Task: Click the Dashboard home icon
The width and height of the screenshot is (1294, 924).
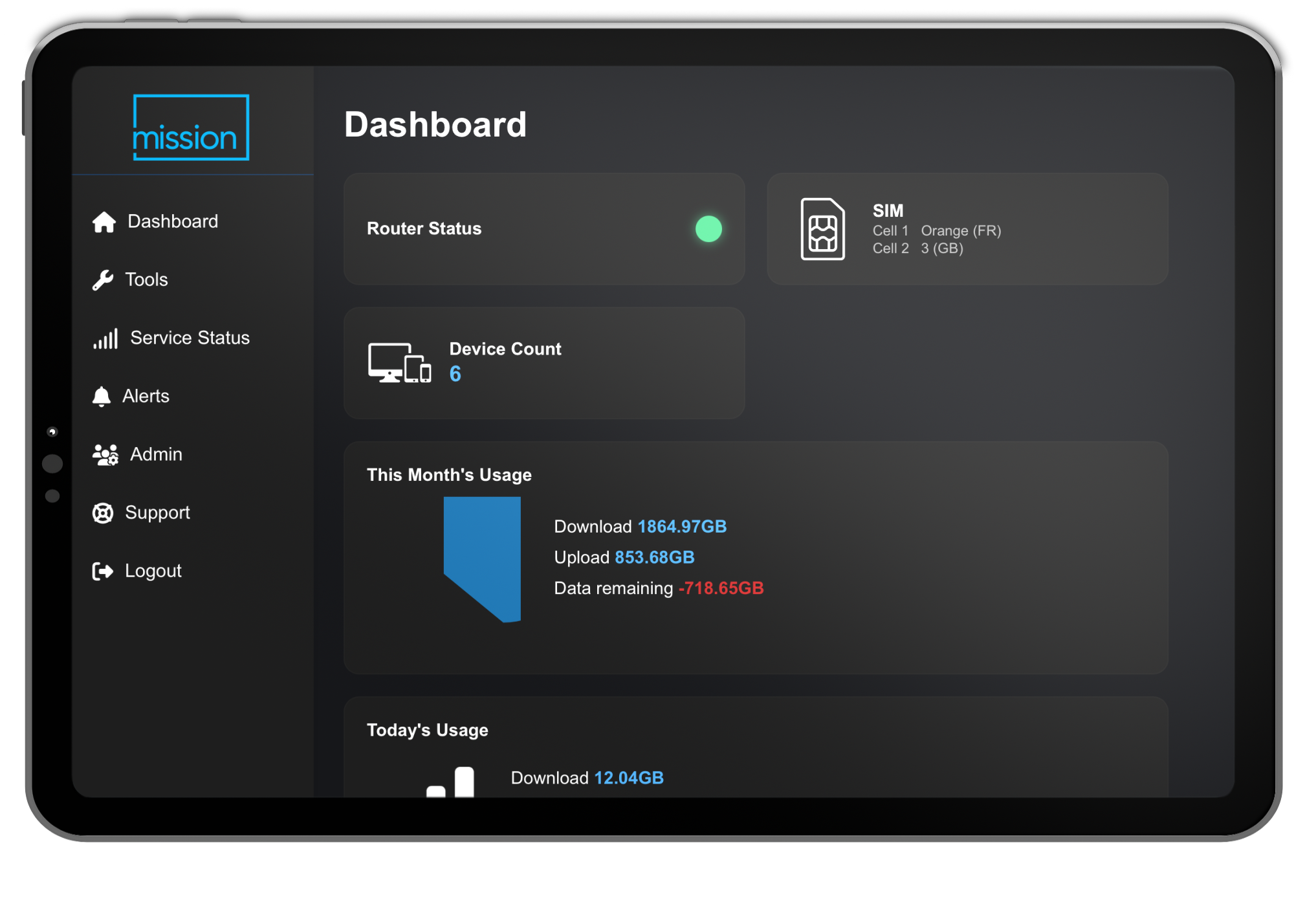Action: click(x=104, y=222)
